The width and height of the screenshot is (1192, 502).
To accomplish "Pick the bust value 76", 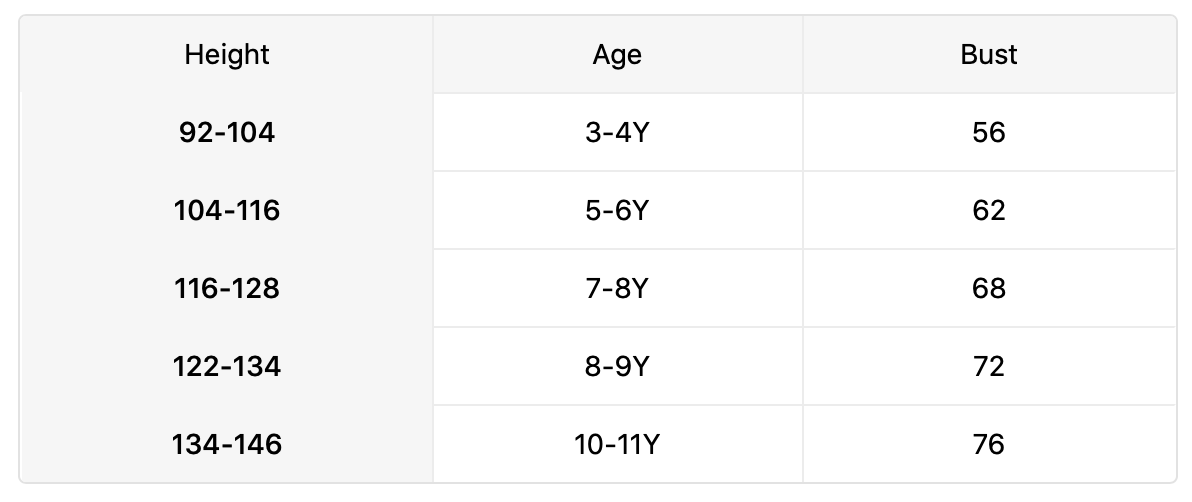I will point(988,444).
